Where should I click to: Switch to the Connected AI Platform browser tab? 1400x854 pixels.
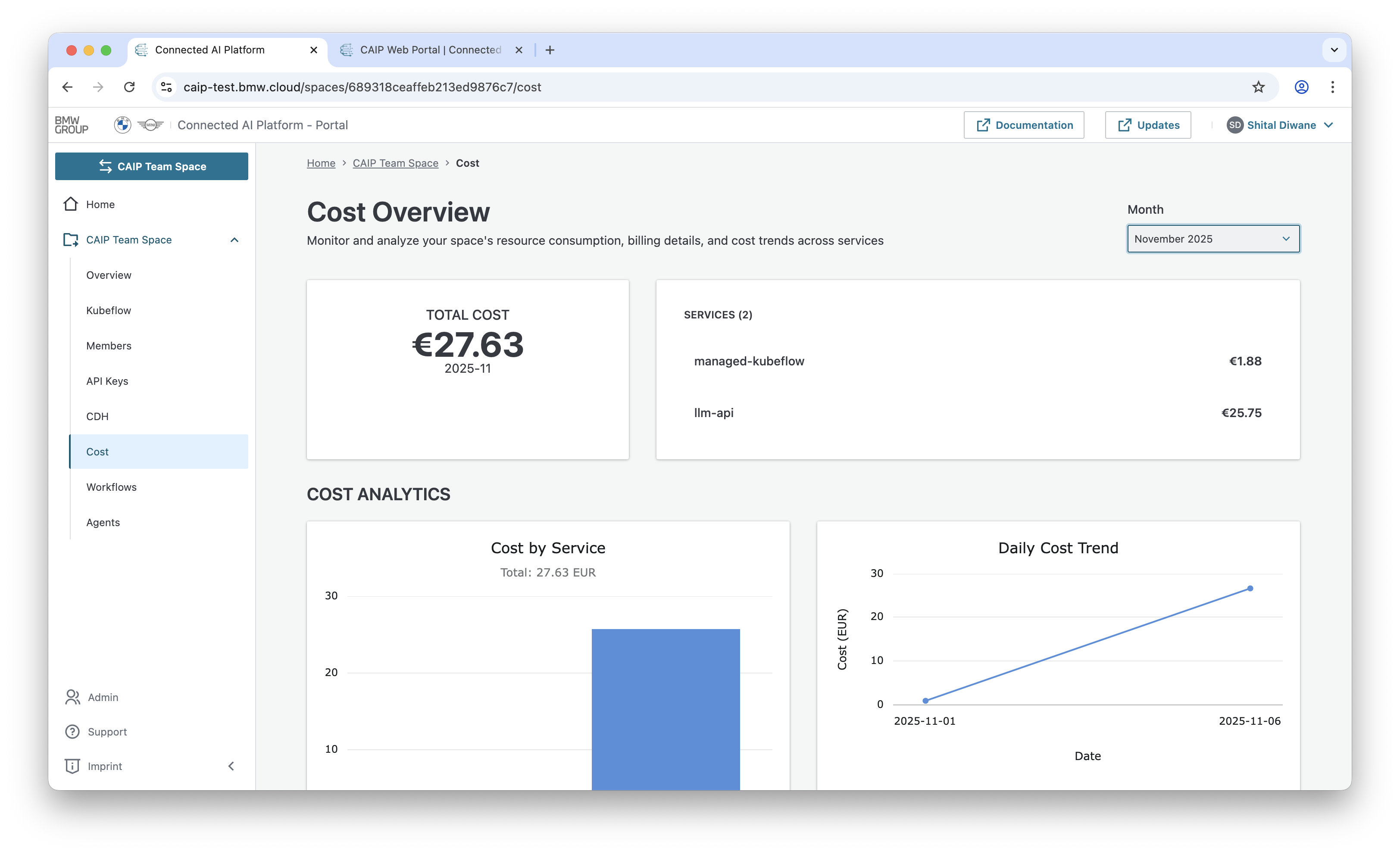pyautogui.click(x=227, y=50)
